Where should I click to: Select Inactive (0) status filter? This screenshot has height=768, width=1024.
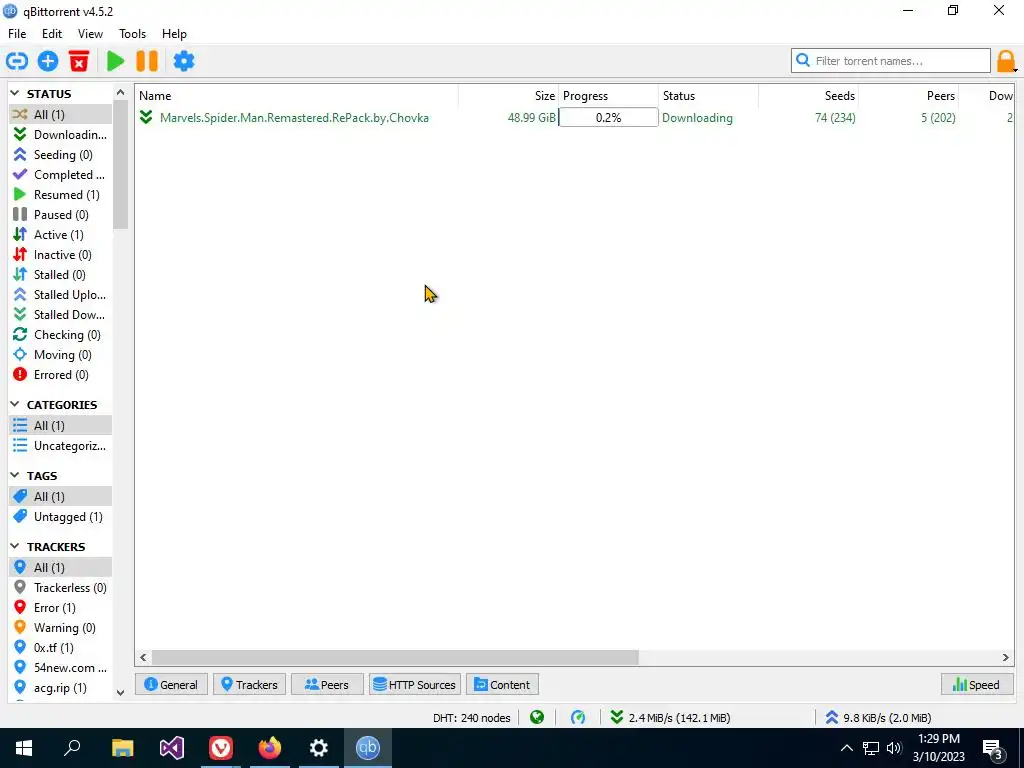61,255
